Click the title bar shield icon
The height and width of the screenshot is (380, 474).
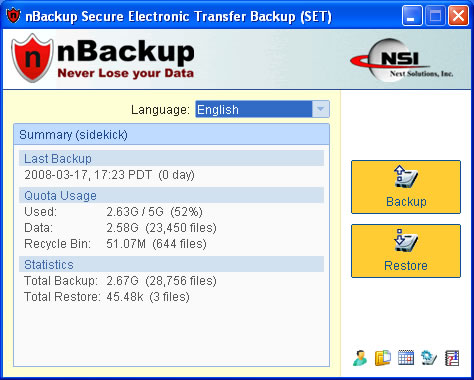click(x=14, y=16)
